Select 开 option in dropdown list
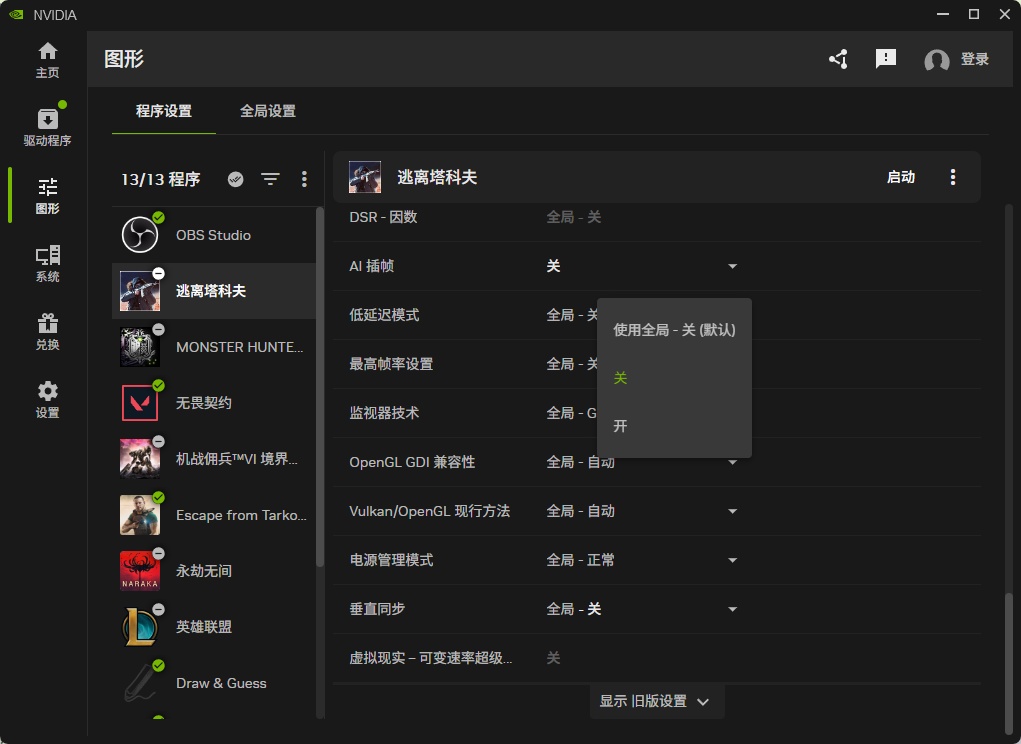1021x744 pixels. pos(621,426)
